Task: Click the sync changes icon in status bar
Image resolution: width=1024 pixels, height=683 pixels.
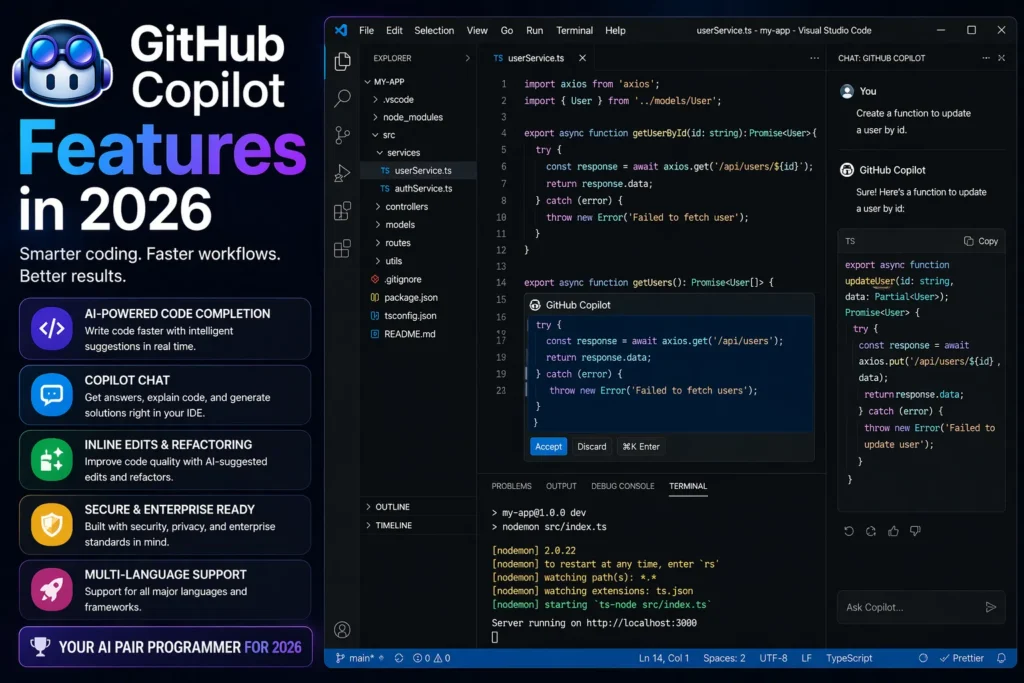Action: pyautogui.click(x=398, y=658)
